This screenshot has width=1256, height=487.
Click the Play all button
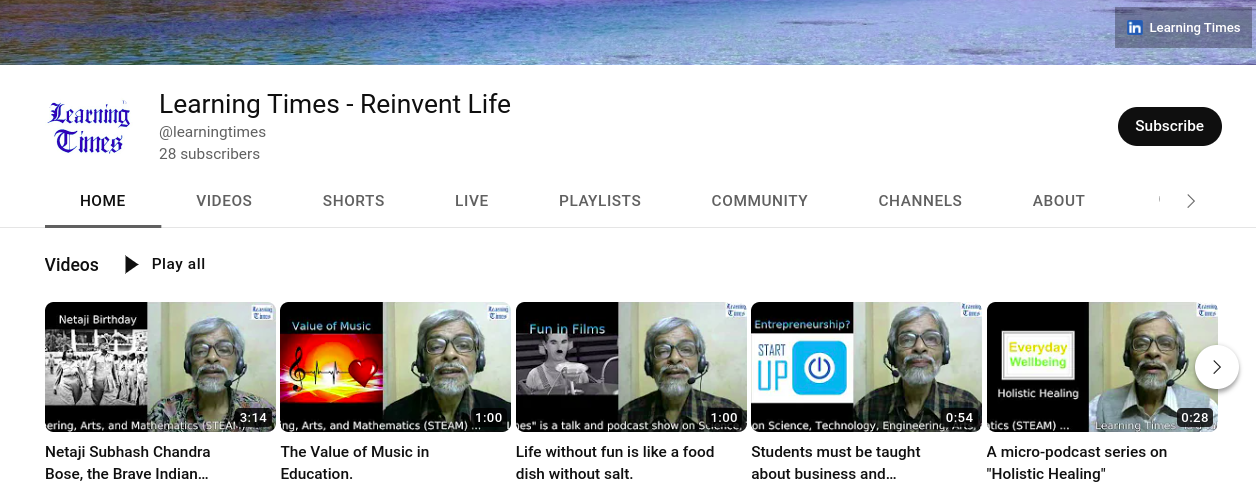point(164,264)
